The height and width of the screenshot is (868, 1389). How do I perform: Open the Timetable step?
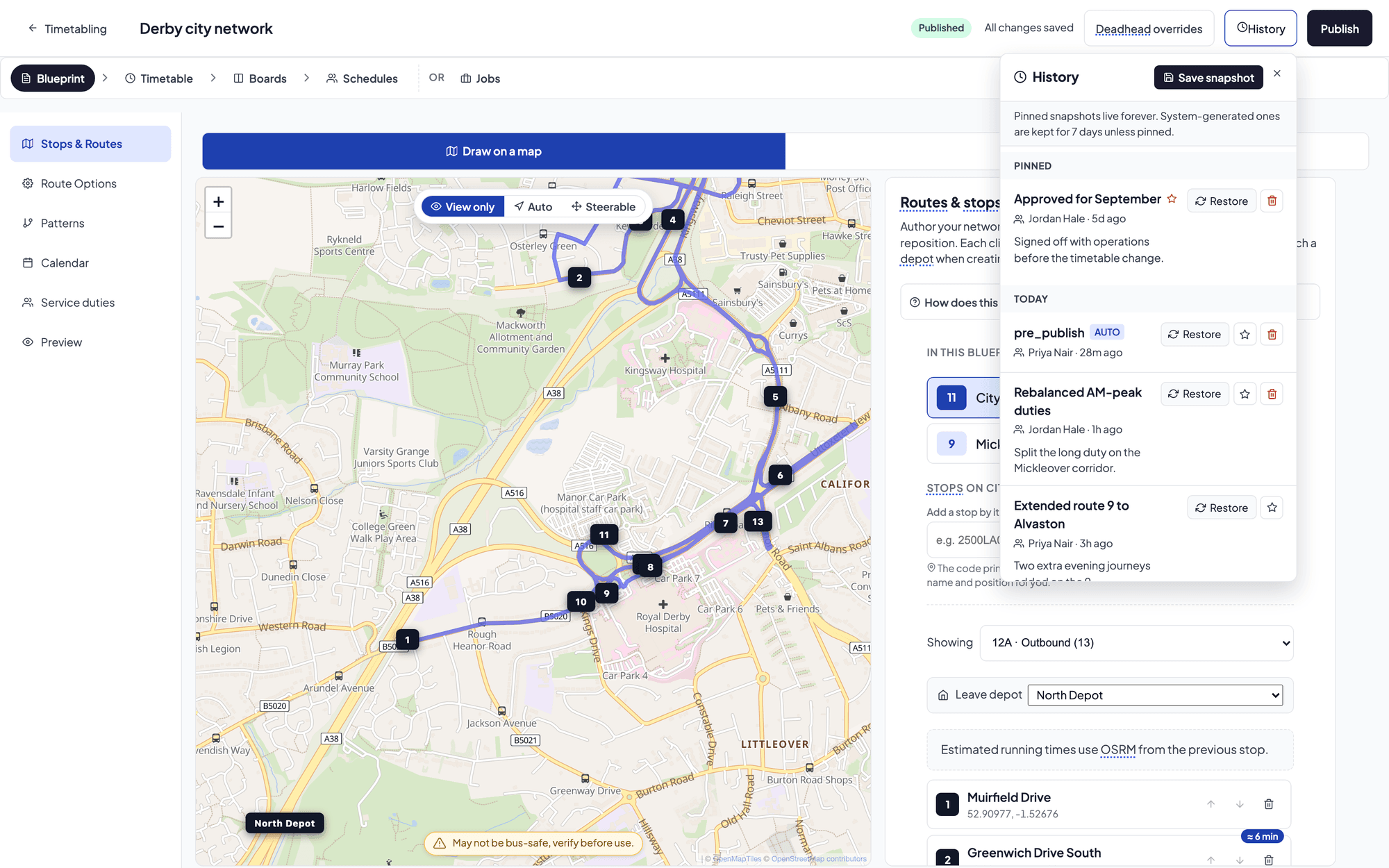(159, 78)
